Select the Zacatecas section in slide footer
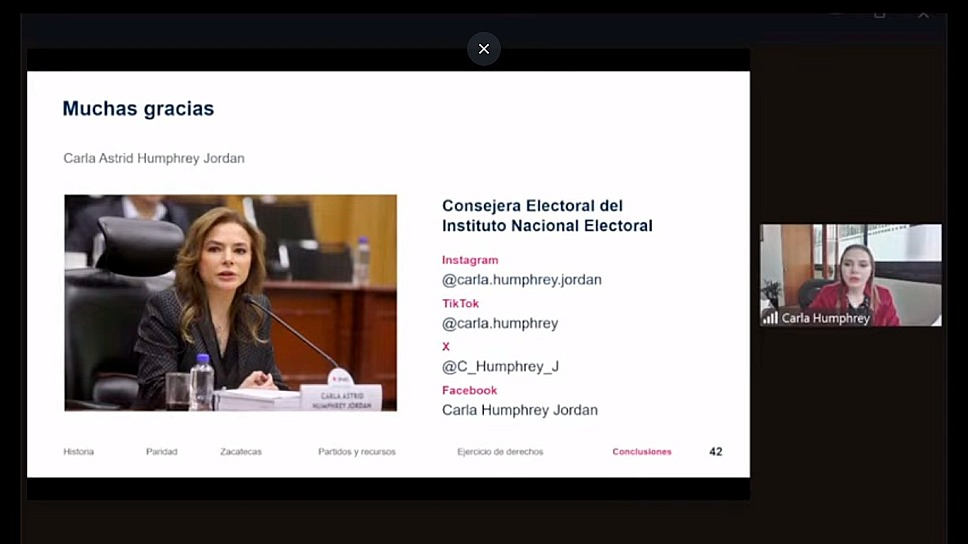 point(241,451)
